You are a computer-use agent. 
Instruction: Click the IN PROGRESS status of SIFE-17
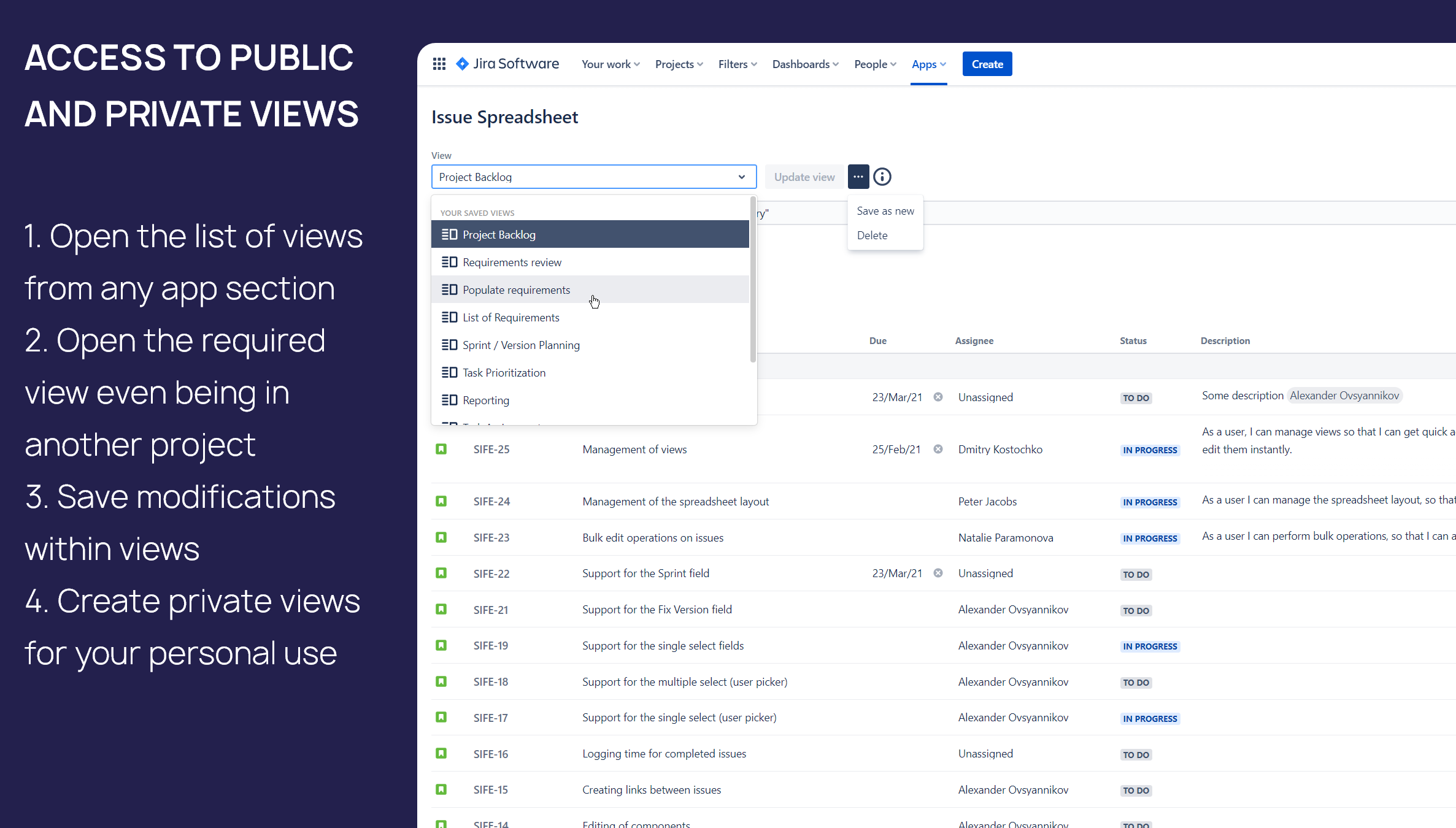1149,718
